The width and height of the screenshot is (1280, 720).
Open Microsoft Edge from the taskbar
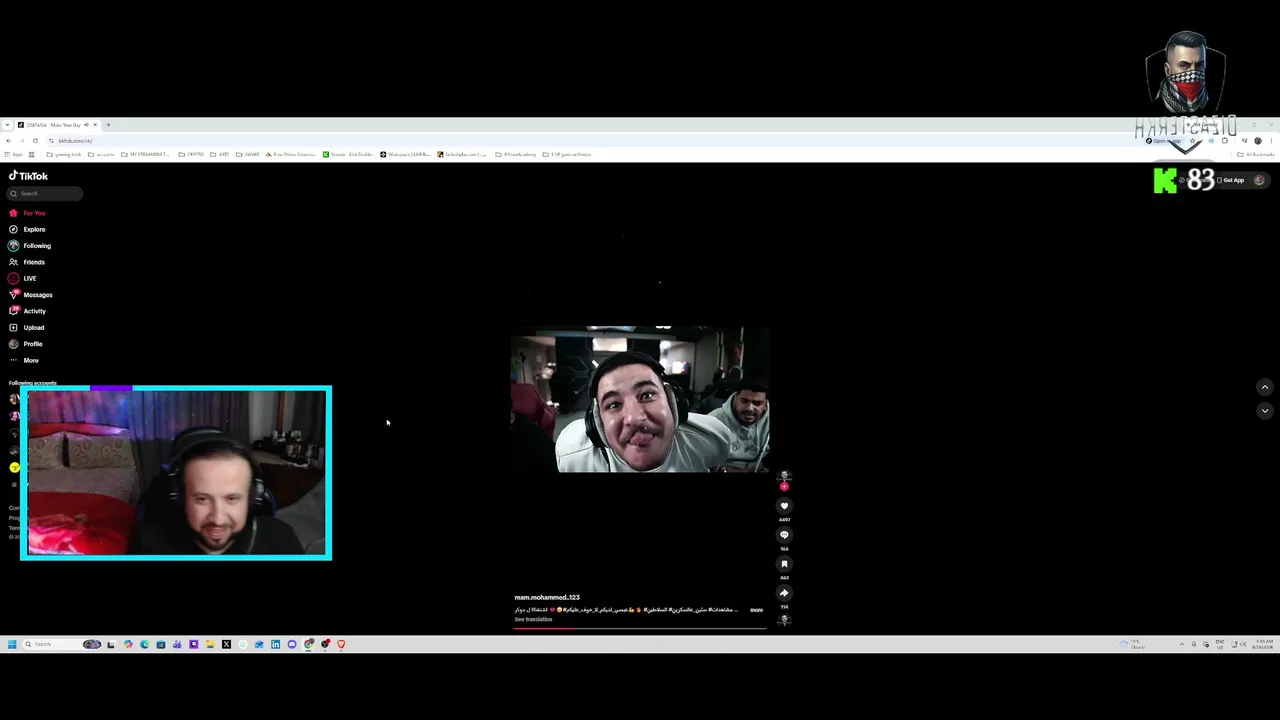click(x=144, y=644)
